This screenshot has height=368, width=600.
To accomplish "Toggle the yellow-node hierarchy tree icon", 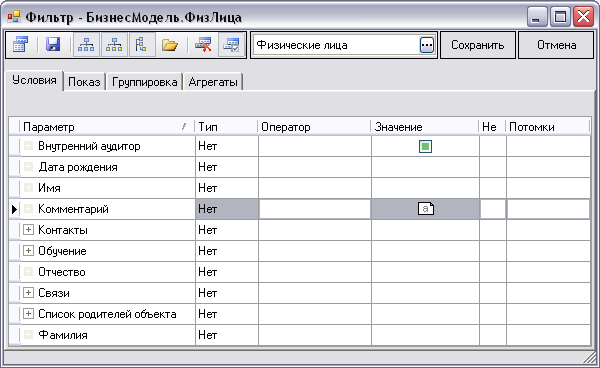I will click(x=114, y=45).
